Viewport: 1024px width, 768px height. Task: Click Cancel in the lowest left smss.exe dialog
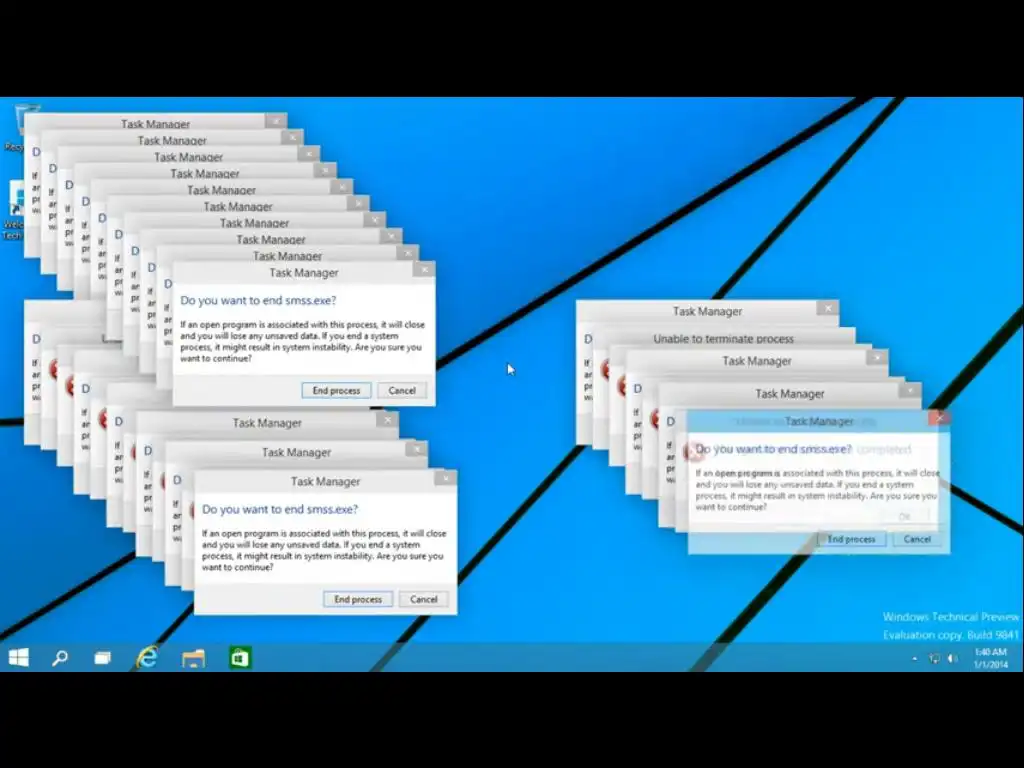pyautogui.click(x=423, y=599)
